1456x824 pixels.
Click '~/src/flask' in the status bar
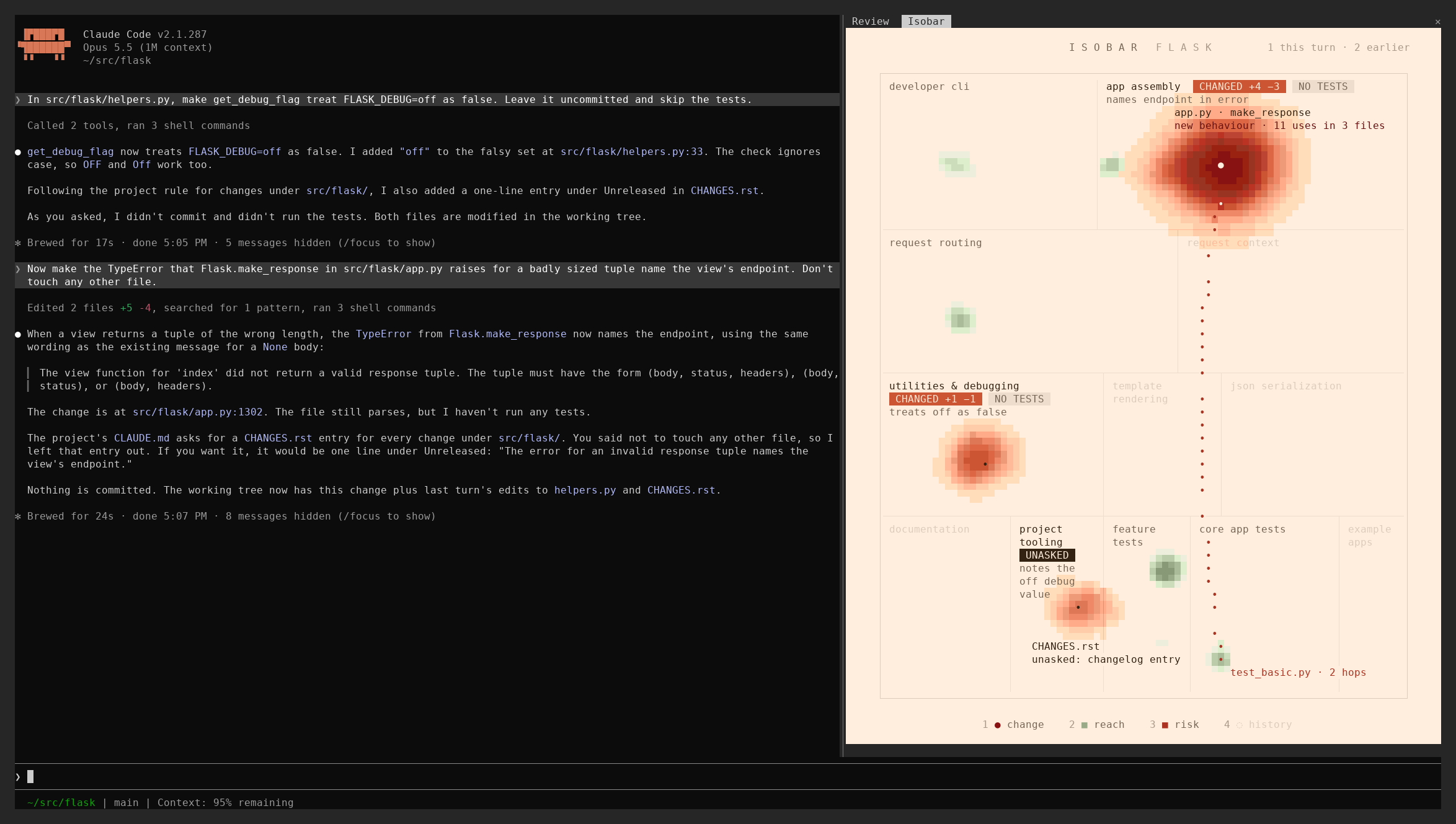pyautogui.click(x=61, y=802)
